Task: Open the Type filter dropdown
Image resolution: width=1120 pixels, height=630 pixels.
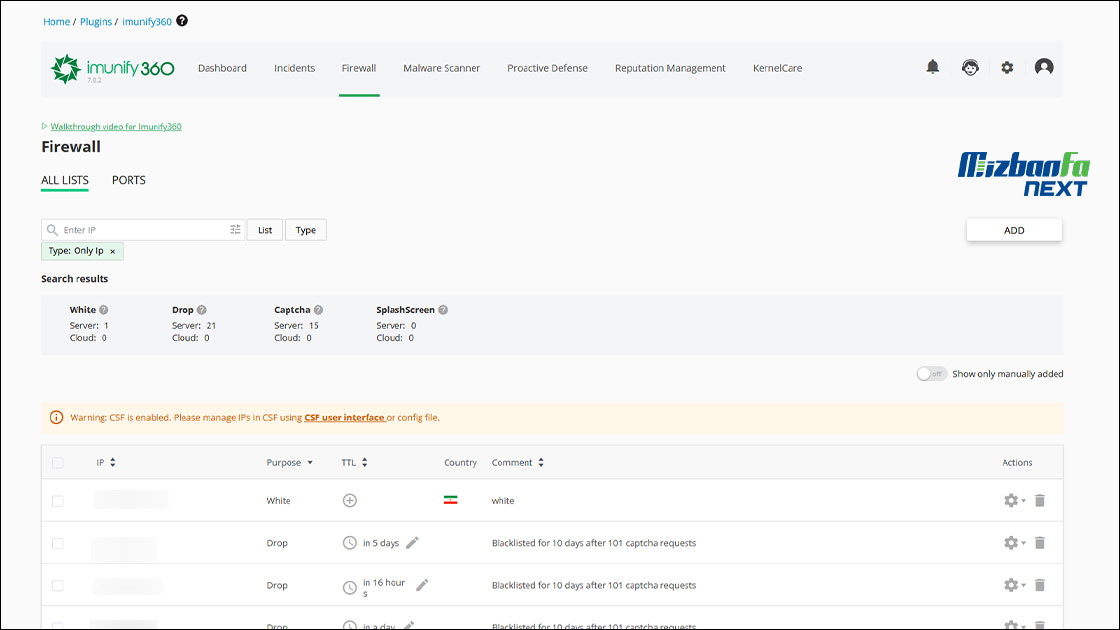Action: tap(306, 230)
